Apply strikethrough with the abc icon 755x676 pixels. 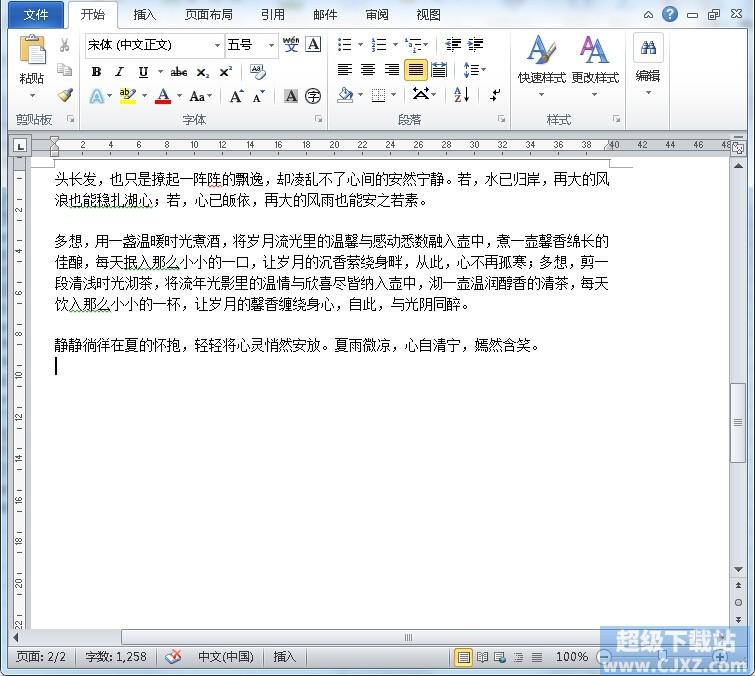(x=179, y=72)
